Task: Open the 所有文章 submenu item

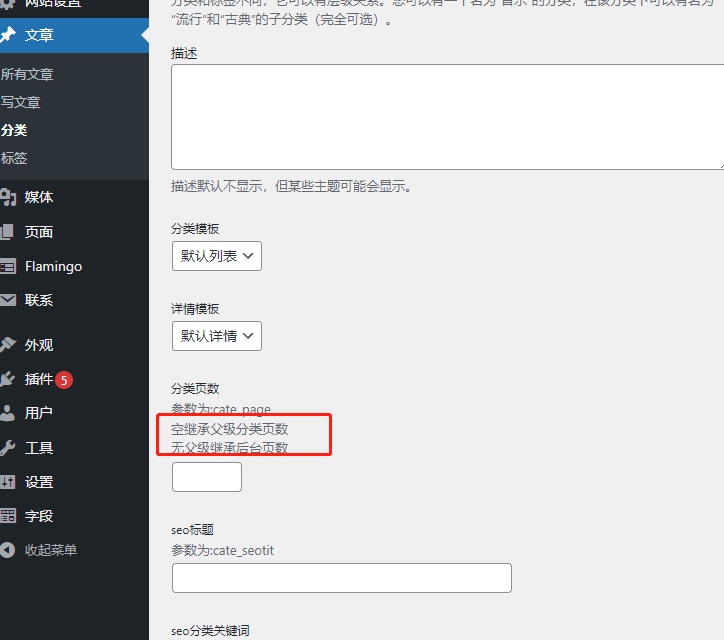Action: click(x=27, y=74)
